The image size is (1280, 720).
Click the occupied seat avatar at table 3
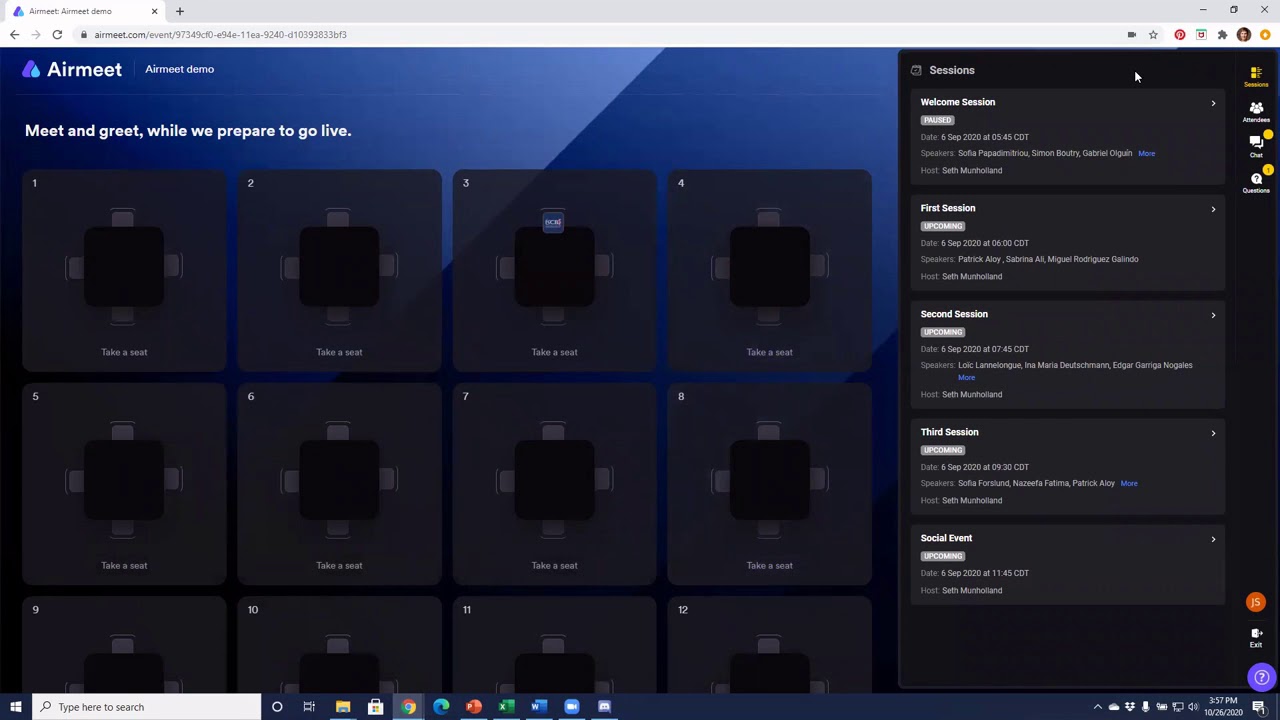pyautogui.click(x=553, y=222)
